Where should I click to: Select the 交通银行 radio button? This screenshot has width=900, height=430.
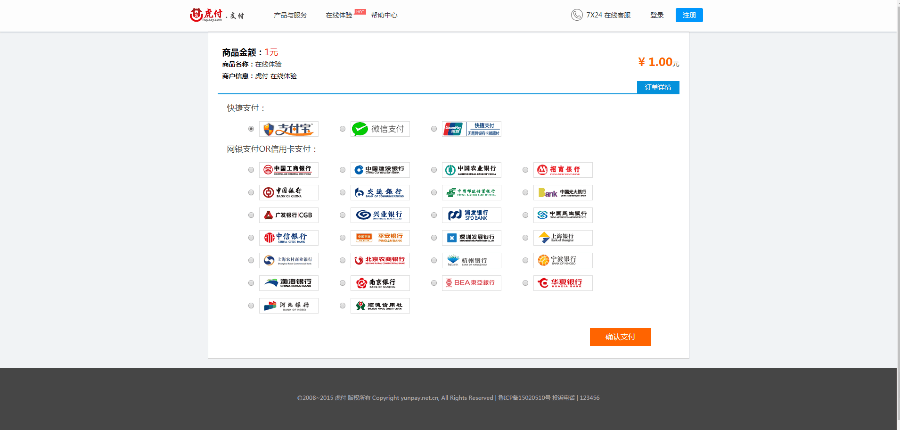coord(343,193)
